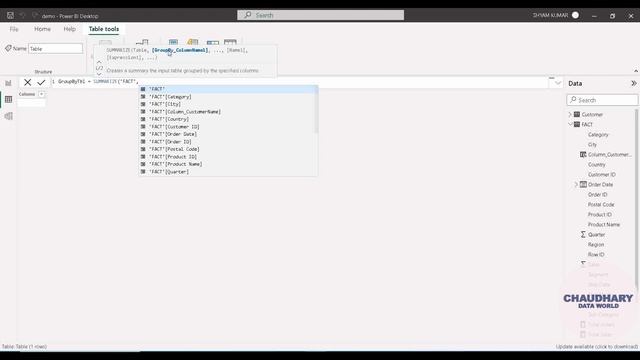This screenshot has width=640, height=360.
Task: Choose 'FACT'[Customer ID] from autocomplete list
Action: (228, 127)
